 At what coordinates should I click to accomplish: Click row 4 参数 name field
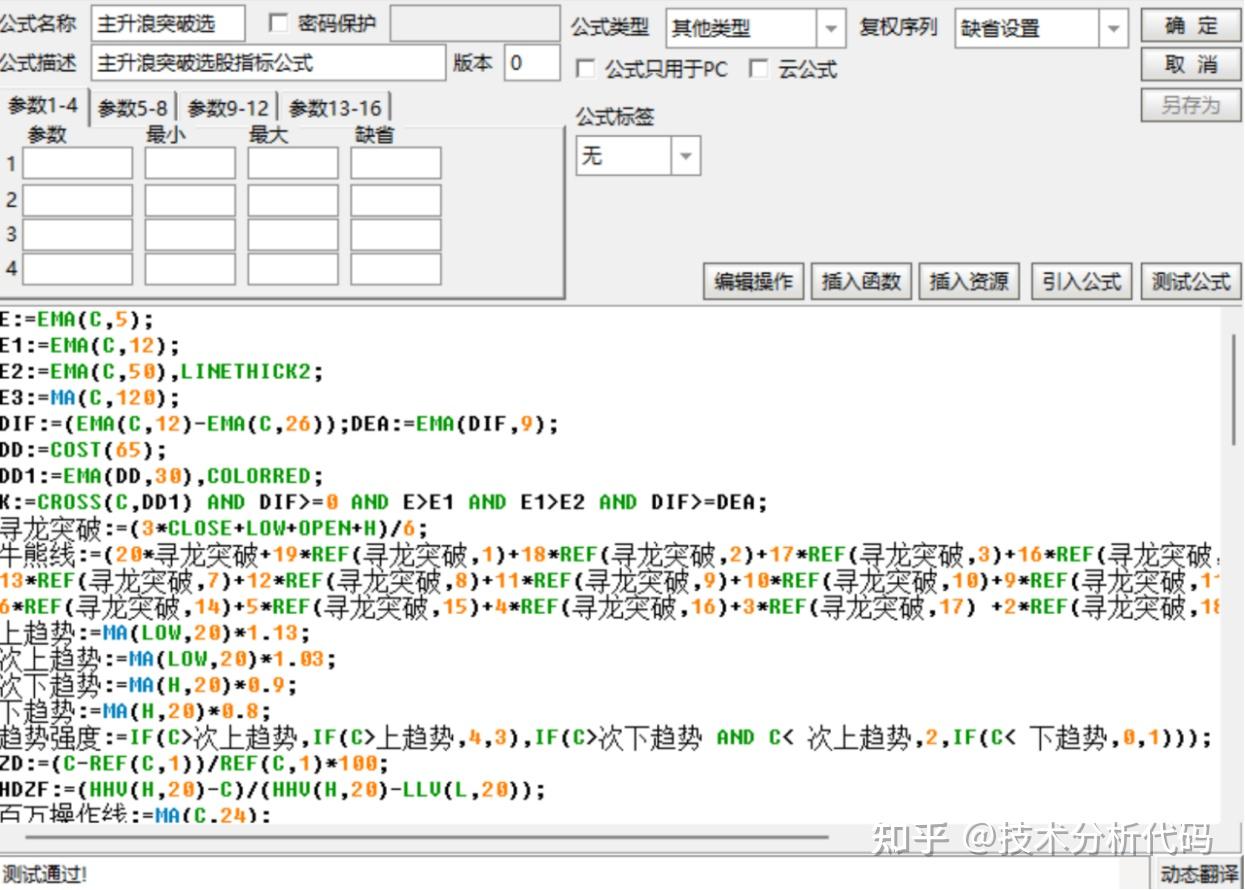[x=78, y=269]
